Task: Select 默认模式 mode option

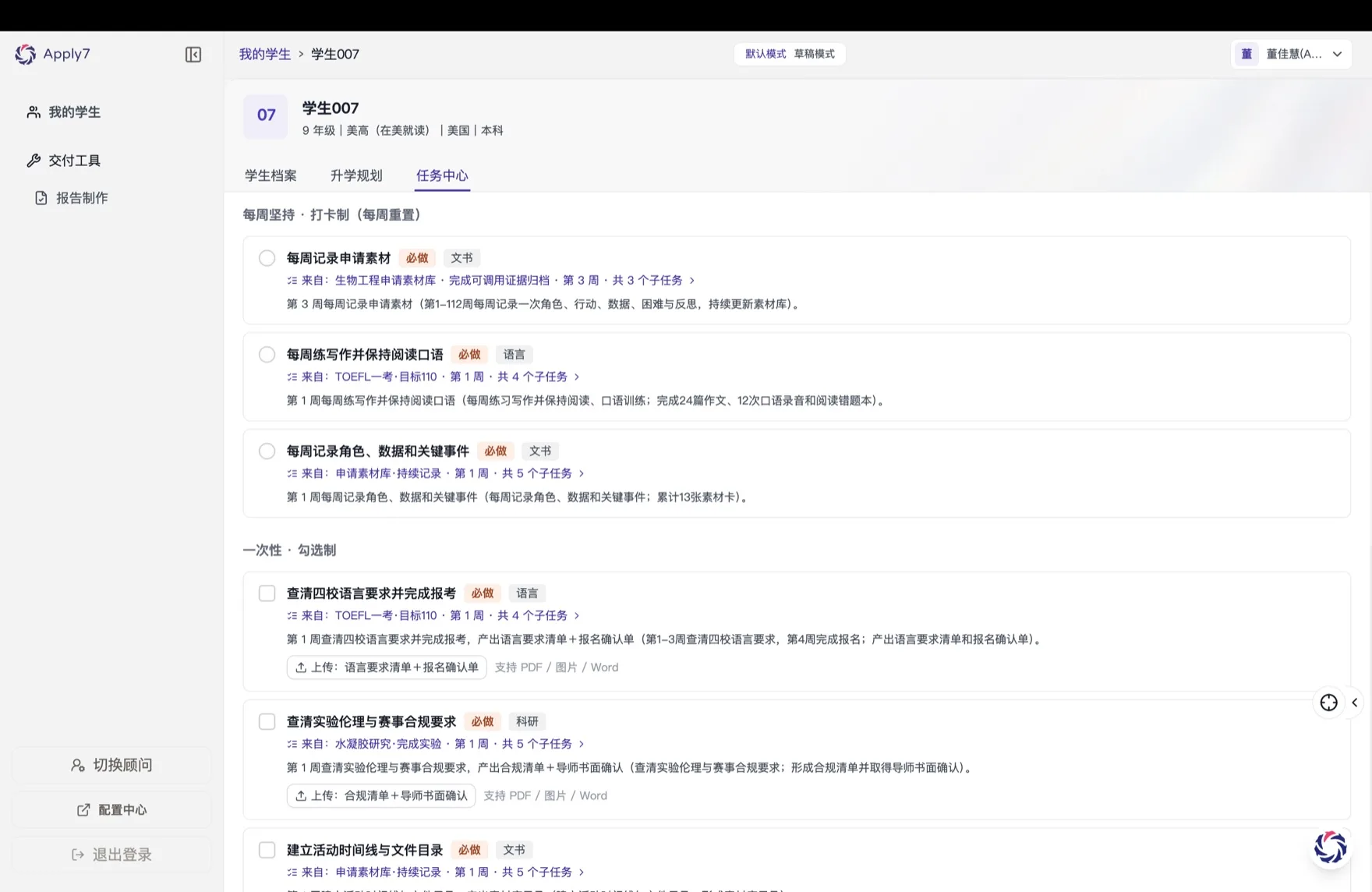Action: [766, 54]
